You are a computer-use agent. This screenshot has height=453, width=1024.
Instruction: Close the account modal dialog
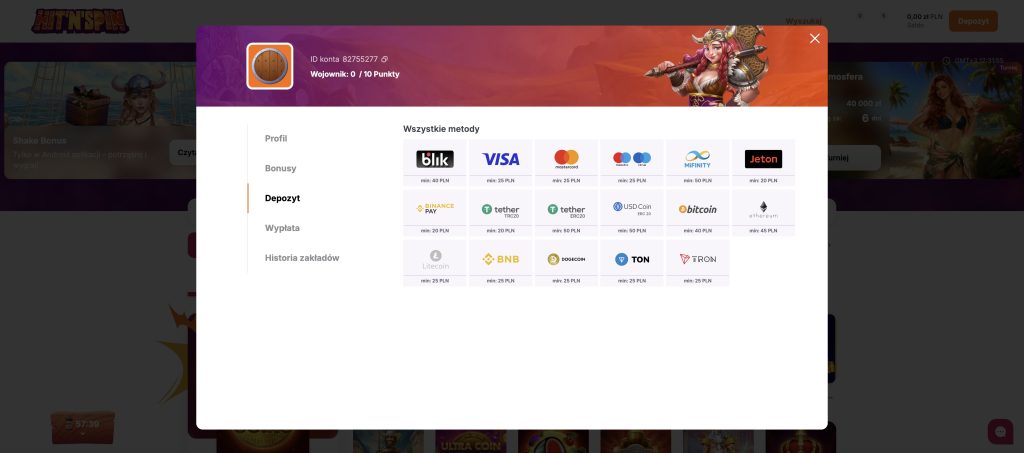pyautogui.click(x=814, y=39)
